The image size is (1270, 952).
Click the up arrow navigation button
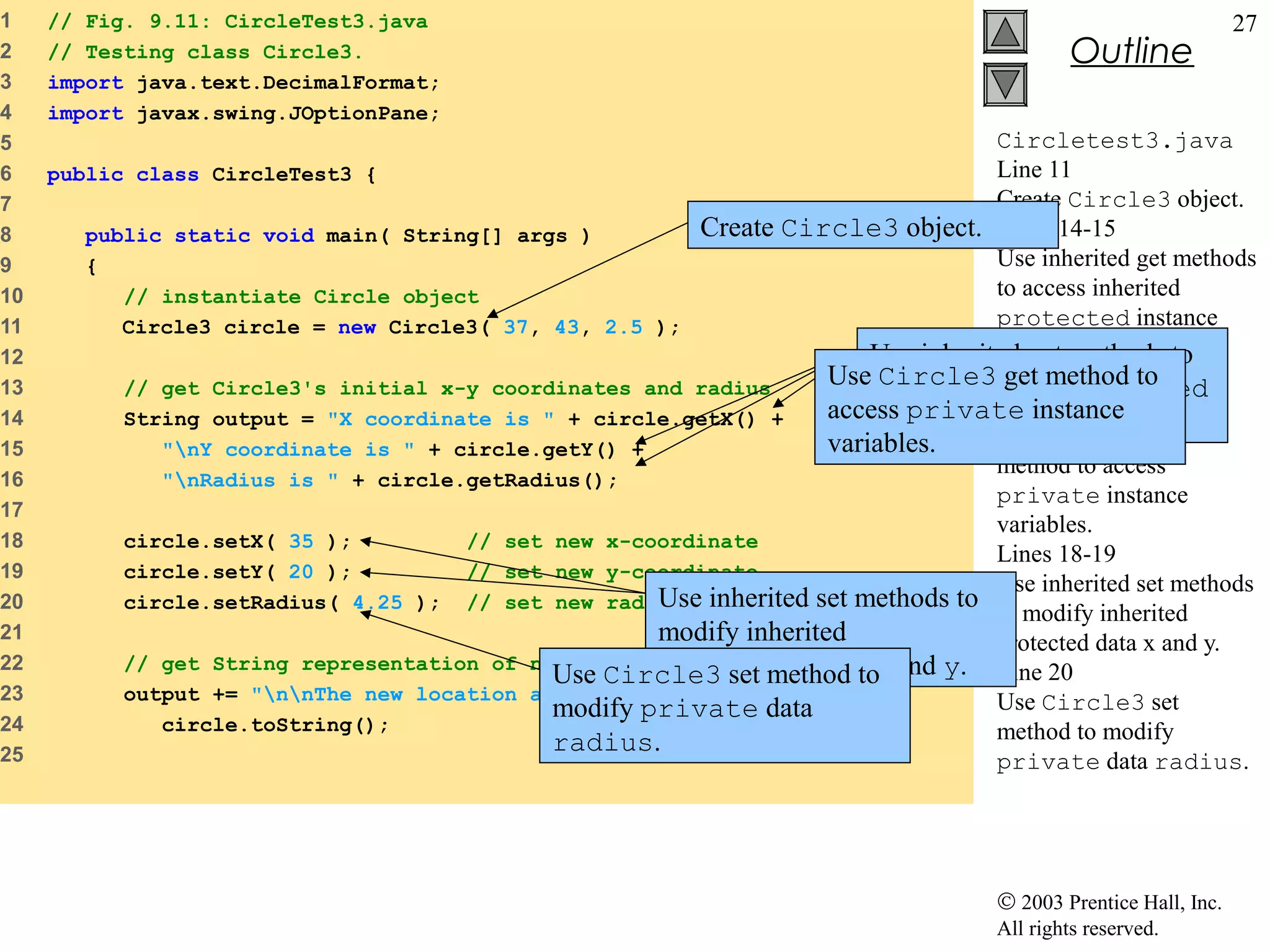pyautogui.click(x=1005, y=32)
